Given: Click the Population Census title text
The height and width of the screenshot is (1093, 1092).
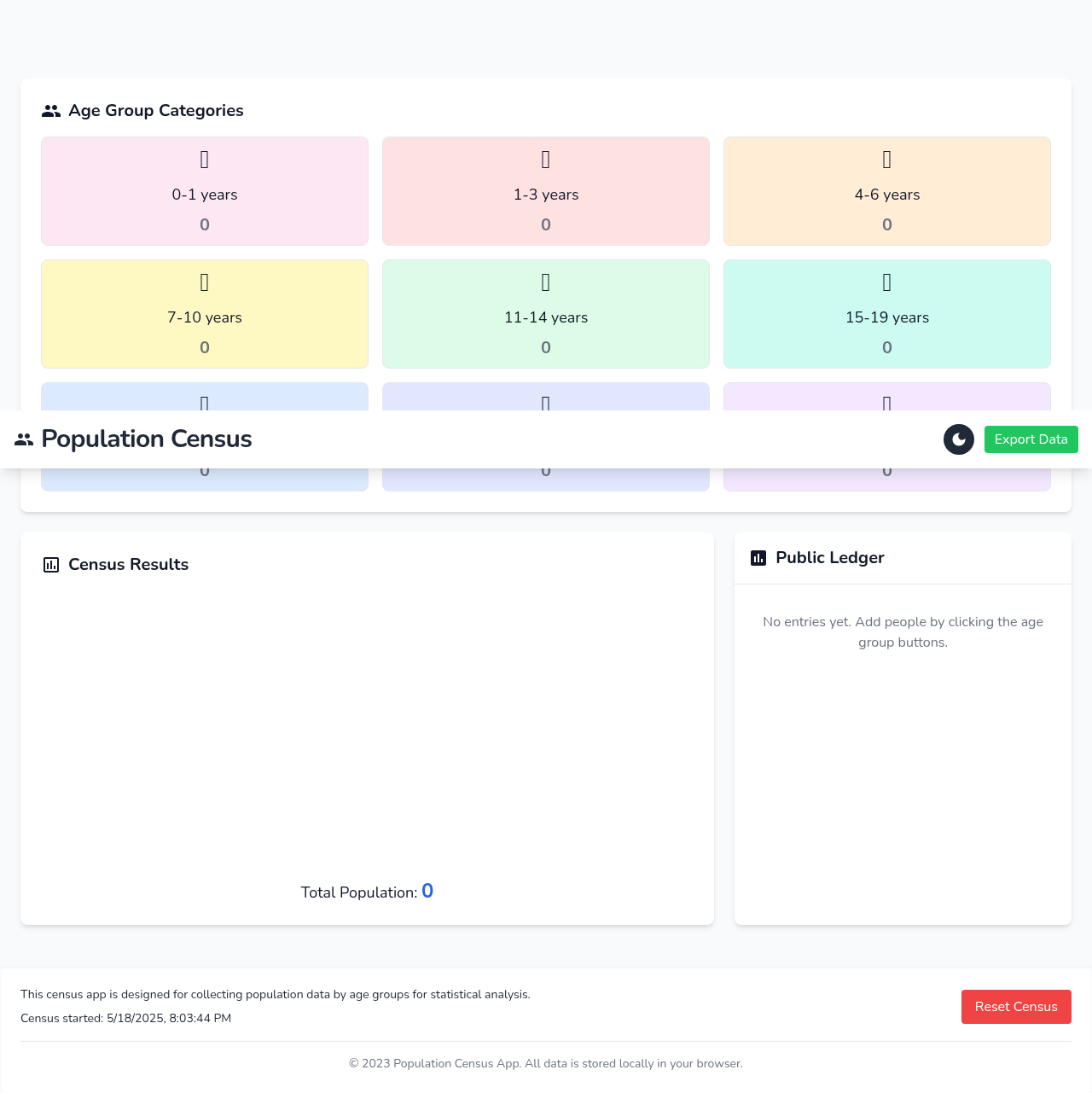Looking at the screenshot, I should point(147,439).
